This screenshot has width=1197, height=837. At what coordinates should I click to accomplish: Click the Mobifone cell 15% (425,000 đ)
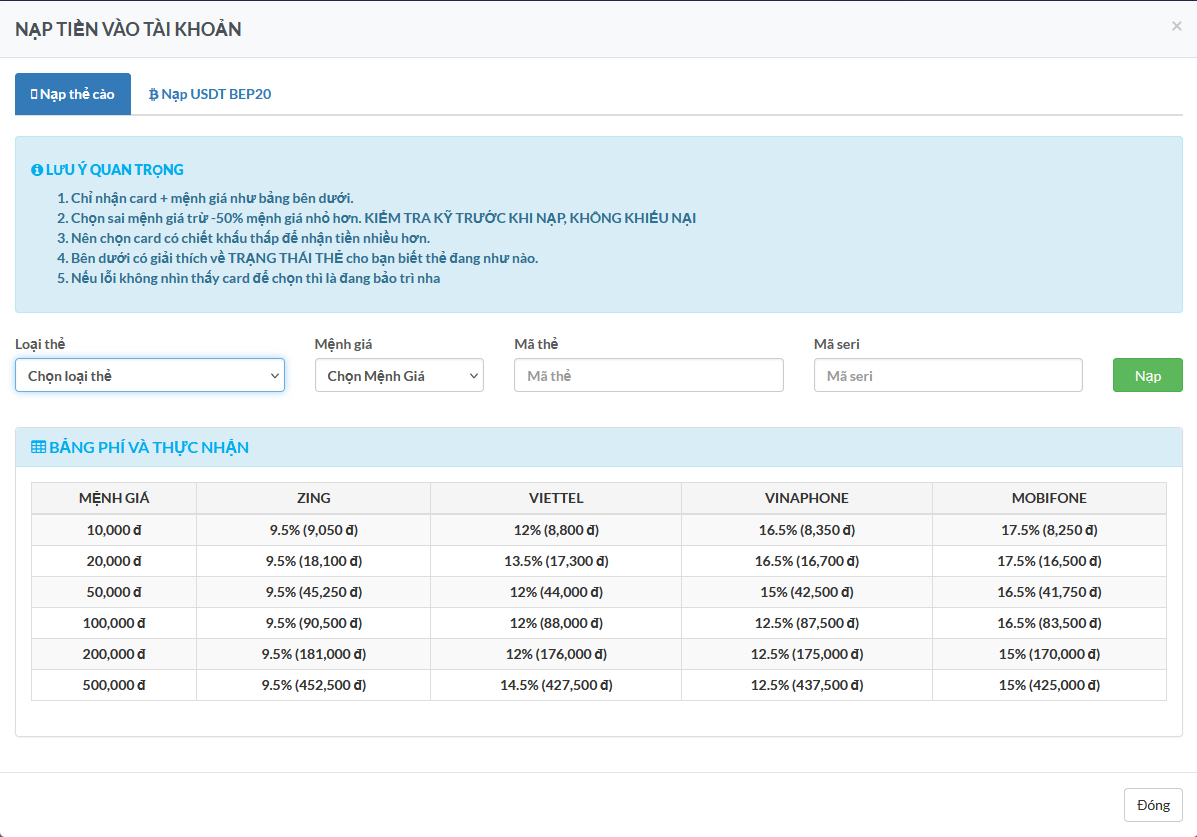pos(1050,685)
